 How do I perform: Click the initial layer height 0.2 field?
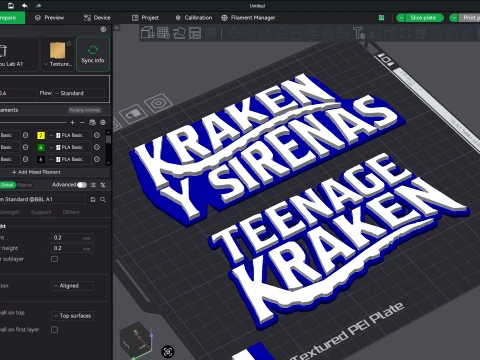pos(72,248)
